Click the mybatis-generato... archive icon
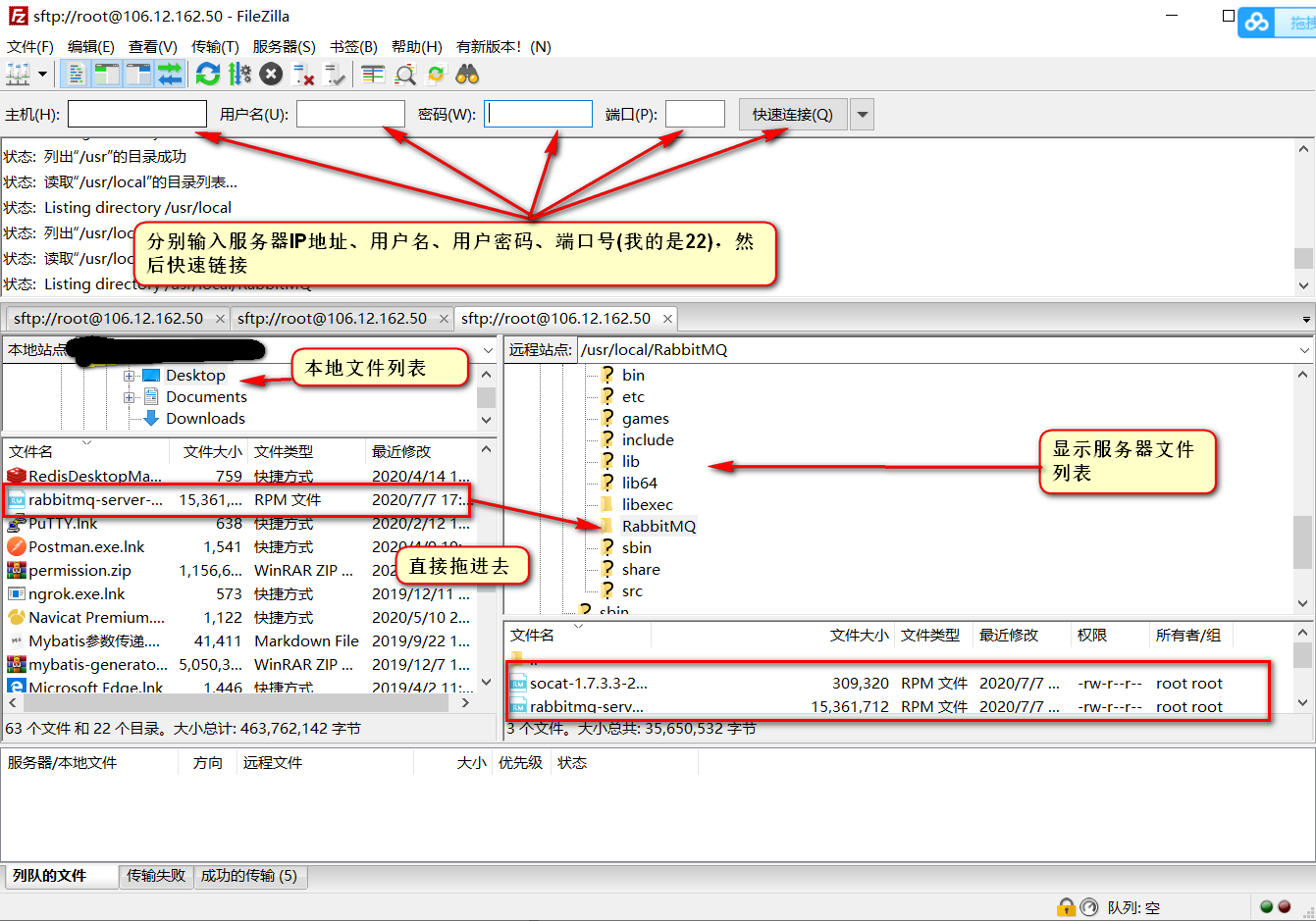1316x921 pixels. [x=17, y=664]
